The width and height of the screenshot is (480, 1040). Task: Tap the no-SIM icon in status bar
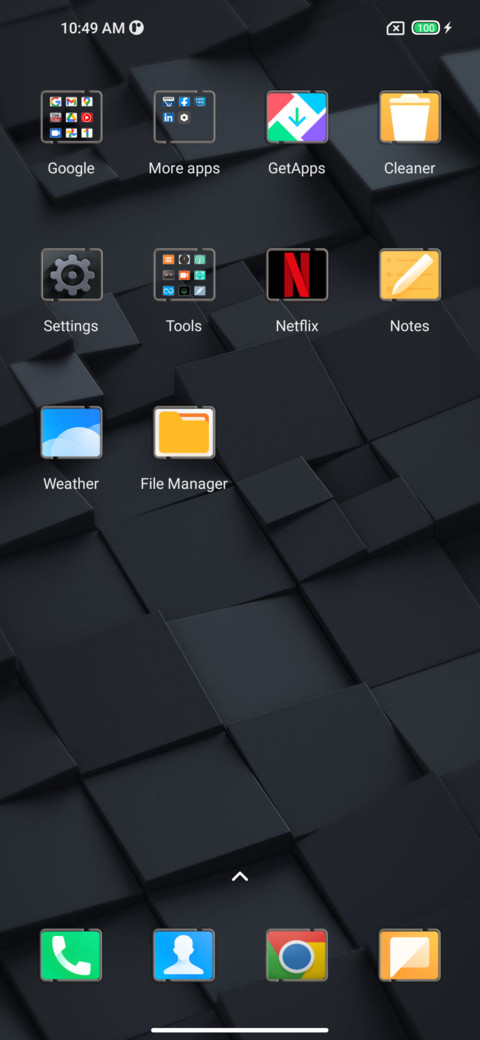click(395, 28)
